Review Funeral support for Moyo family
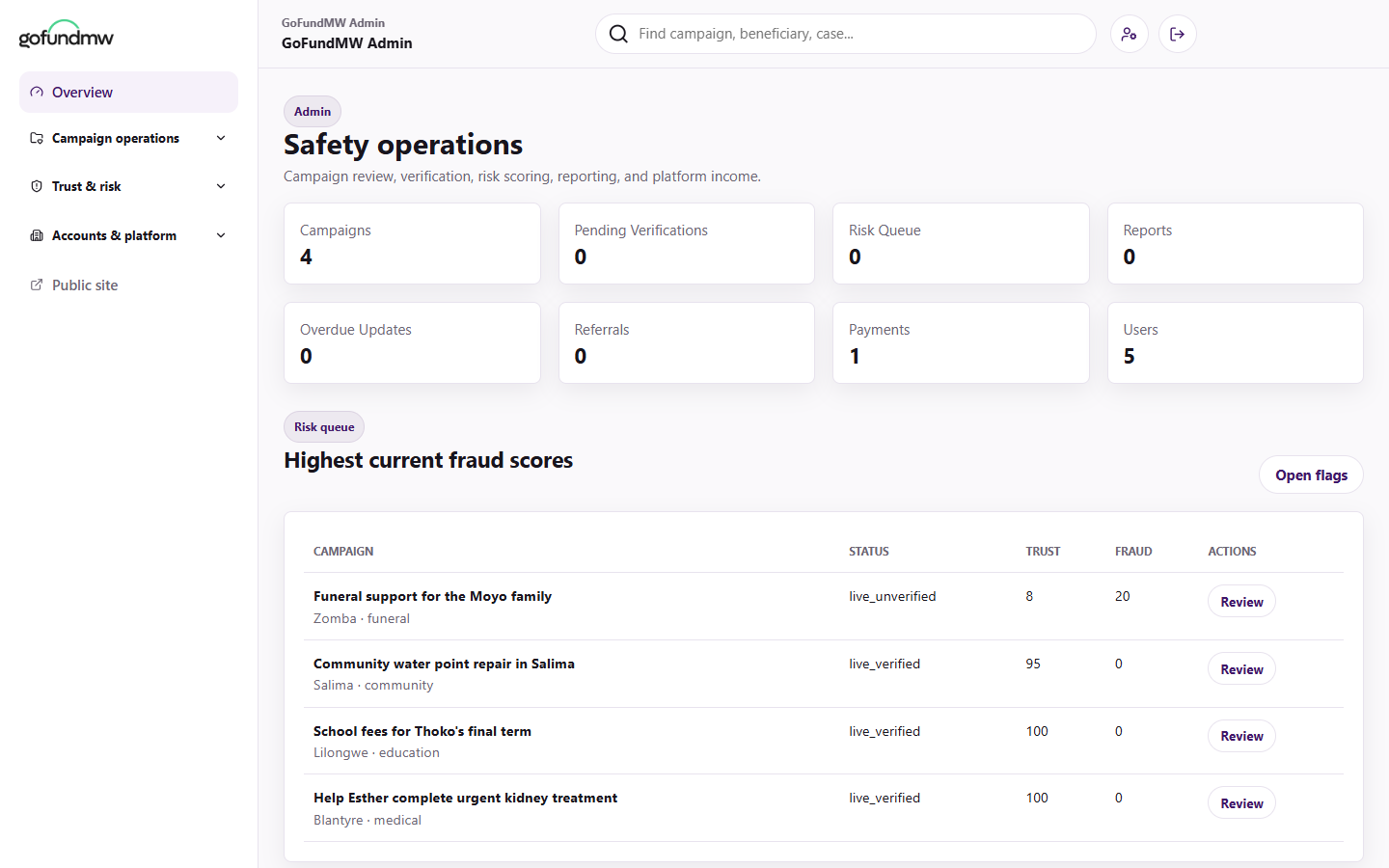Screen dimensions: 1389x868 (1241, 602)
